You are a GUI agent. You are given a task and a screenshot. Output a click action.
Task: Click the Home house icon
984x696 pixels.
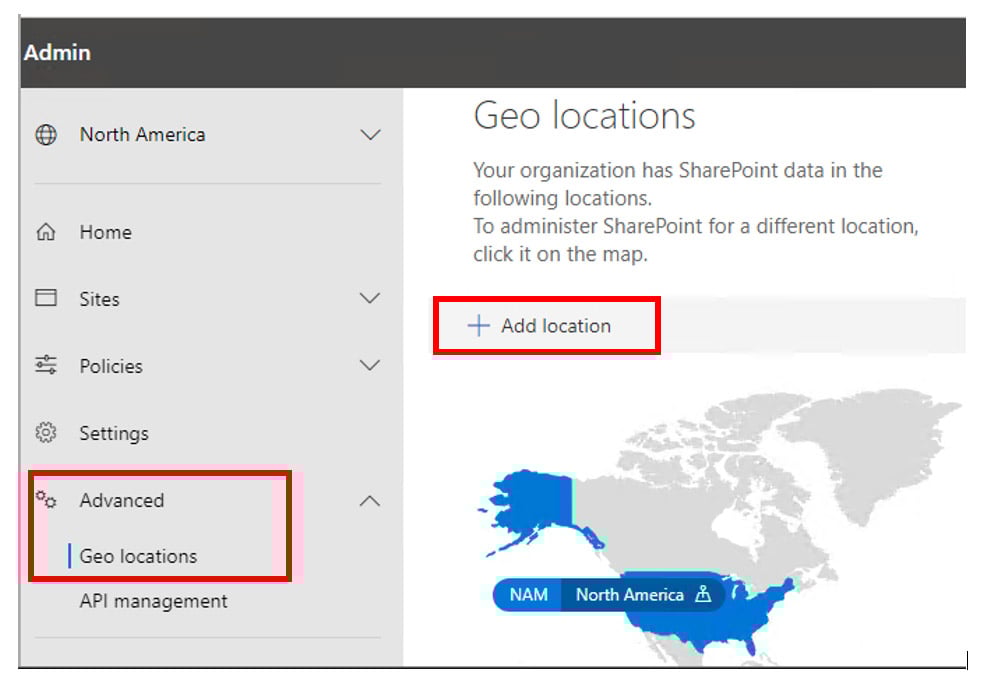[x=46, y=232]
